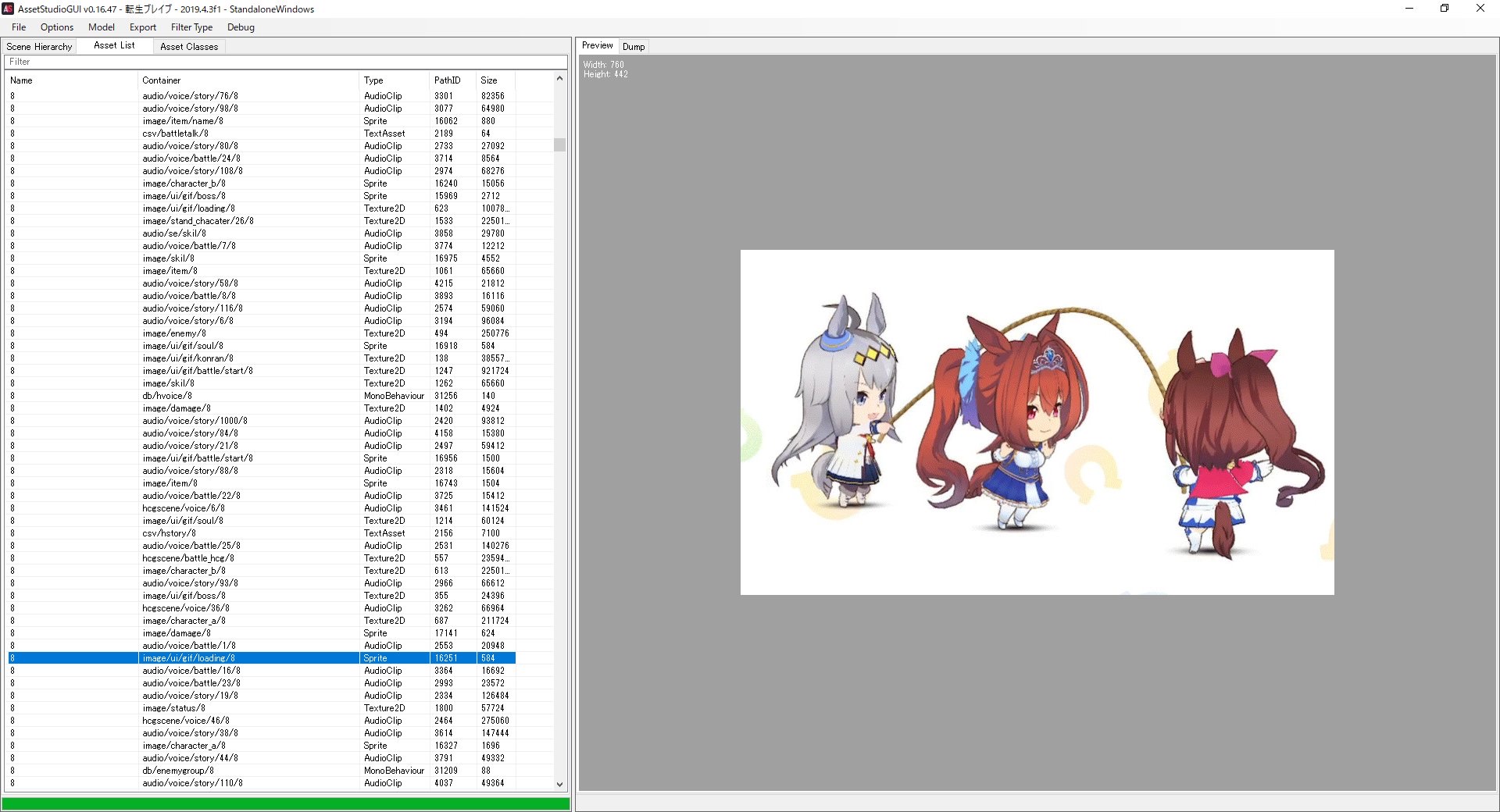Click the Size cell 250776
This screenshot has width=1500, height=812.
(495, 333)
